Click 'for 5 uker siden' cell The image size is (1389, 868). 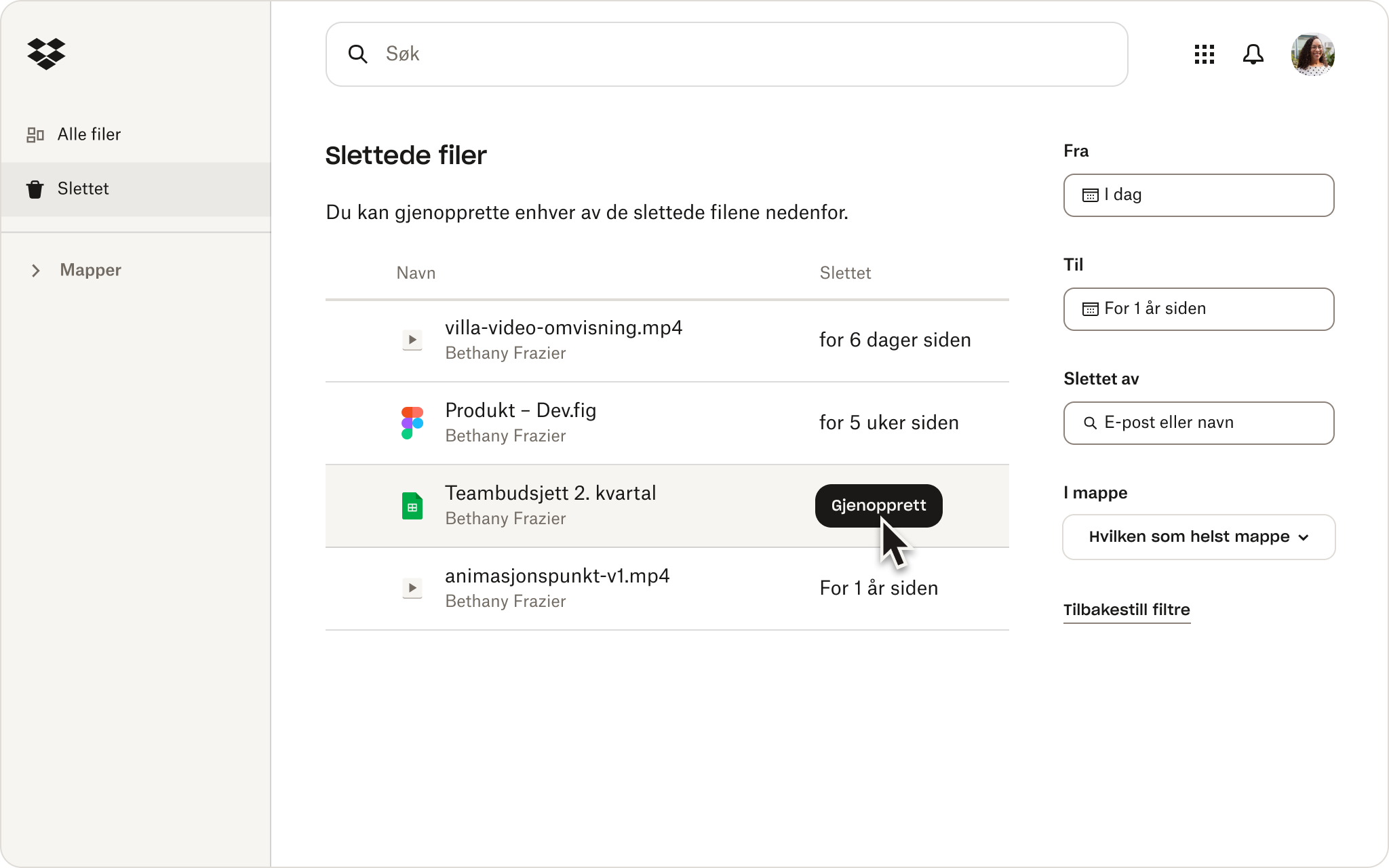click(x=889, y=422)
